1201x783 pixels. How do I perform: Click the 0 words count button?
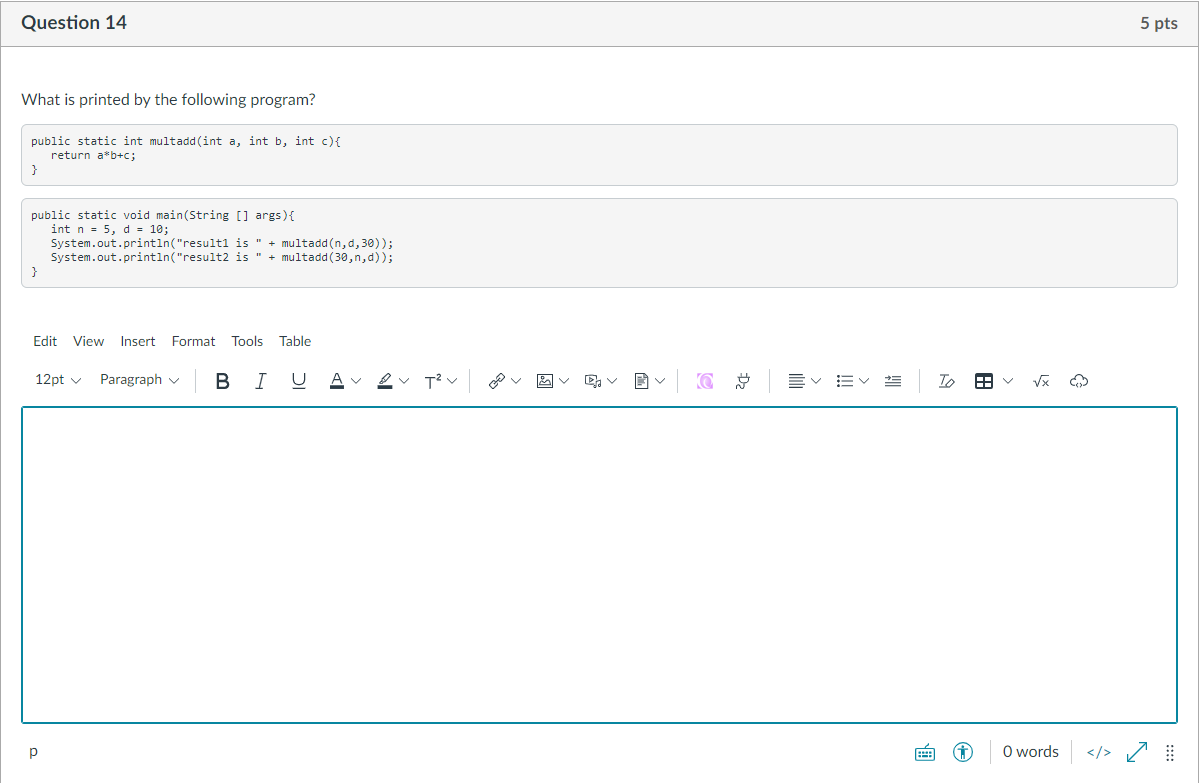click(1031, 751)
